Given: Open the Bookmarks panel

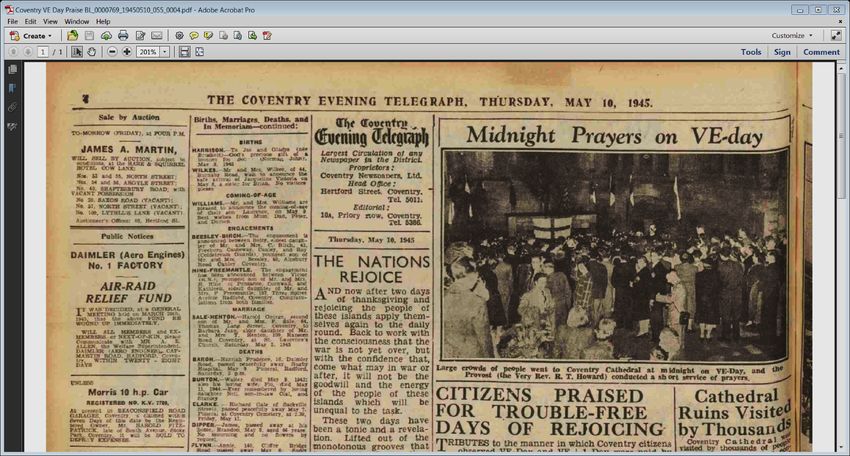Looking at the screenshot, I should pyautogui.click(x=12, y=88).
